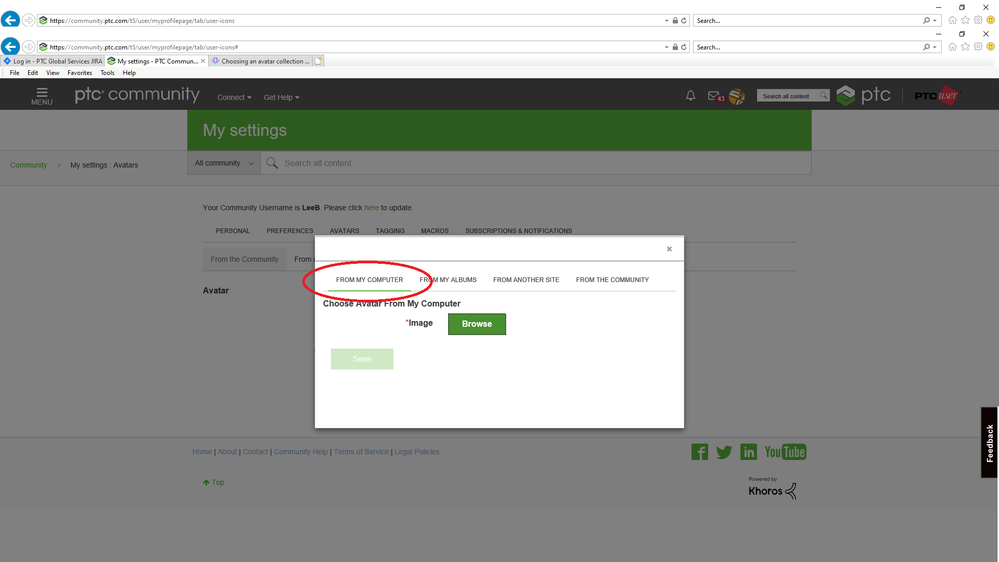Click the notifications bell icon

coord(690,96)
